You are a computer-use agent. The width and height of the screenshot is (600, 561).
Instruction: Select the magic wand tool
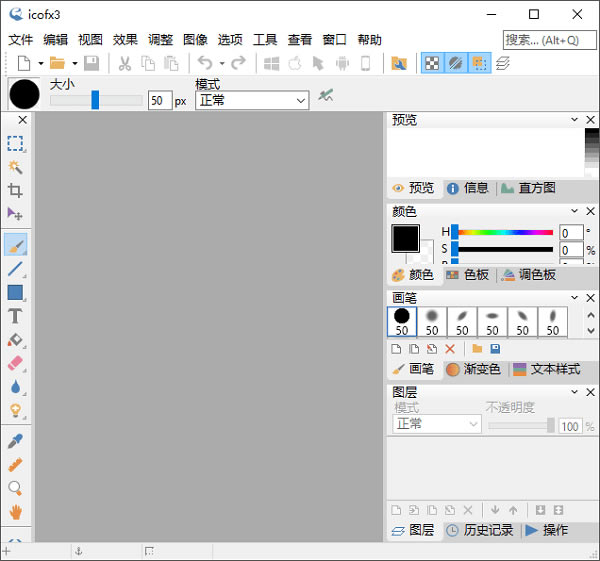click(x=15, y=167)
